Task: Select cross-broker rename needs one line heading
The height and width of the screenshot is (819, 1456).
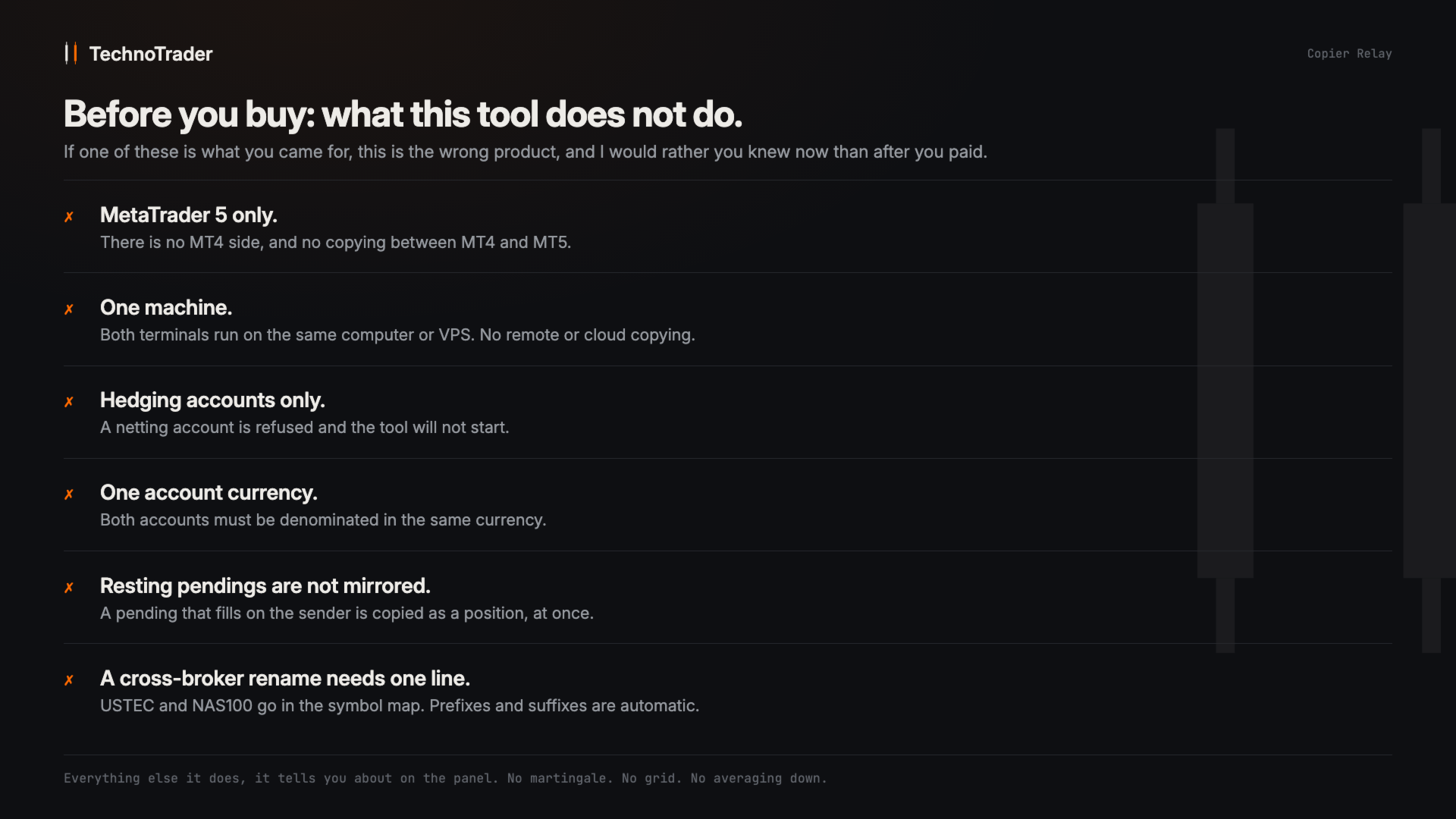Action: click(285, 679)
